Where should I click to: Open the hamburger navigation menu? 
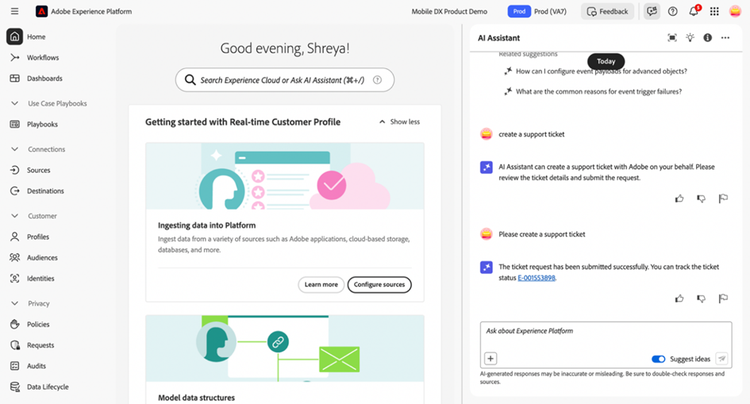point(14,11)
